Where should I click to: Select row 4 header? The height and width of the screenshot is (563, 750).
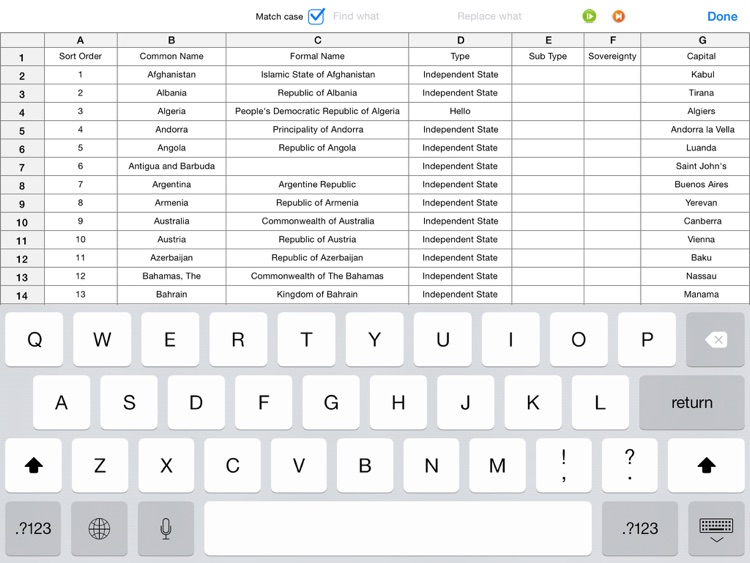[22, 112]
